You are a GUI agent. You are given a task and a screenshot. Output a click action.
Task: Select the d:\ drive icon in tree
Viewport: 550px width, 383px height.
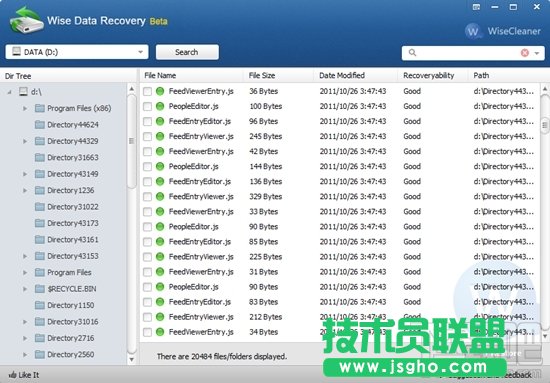(x=23, y=92)
